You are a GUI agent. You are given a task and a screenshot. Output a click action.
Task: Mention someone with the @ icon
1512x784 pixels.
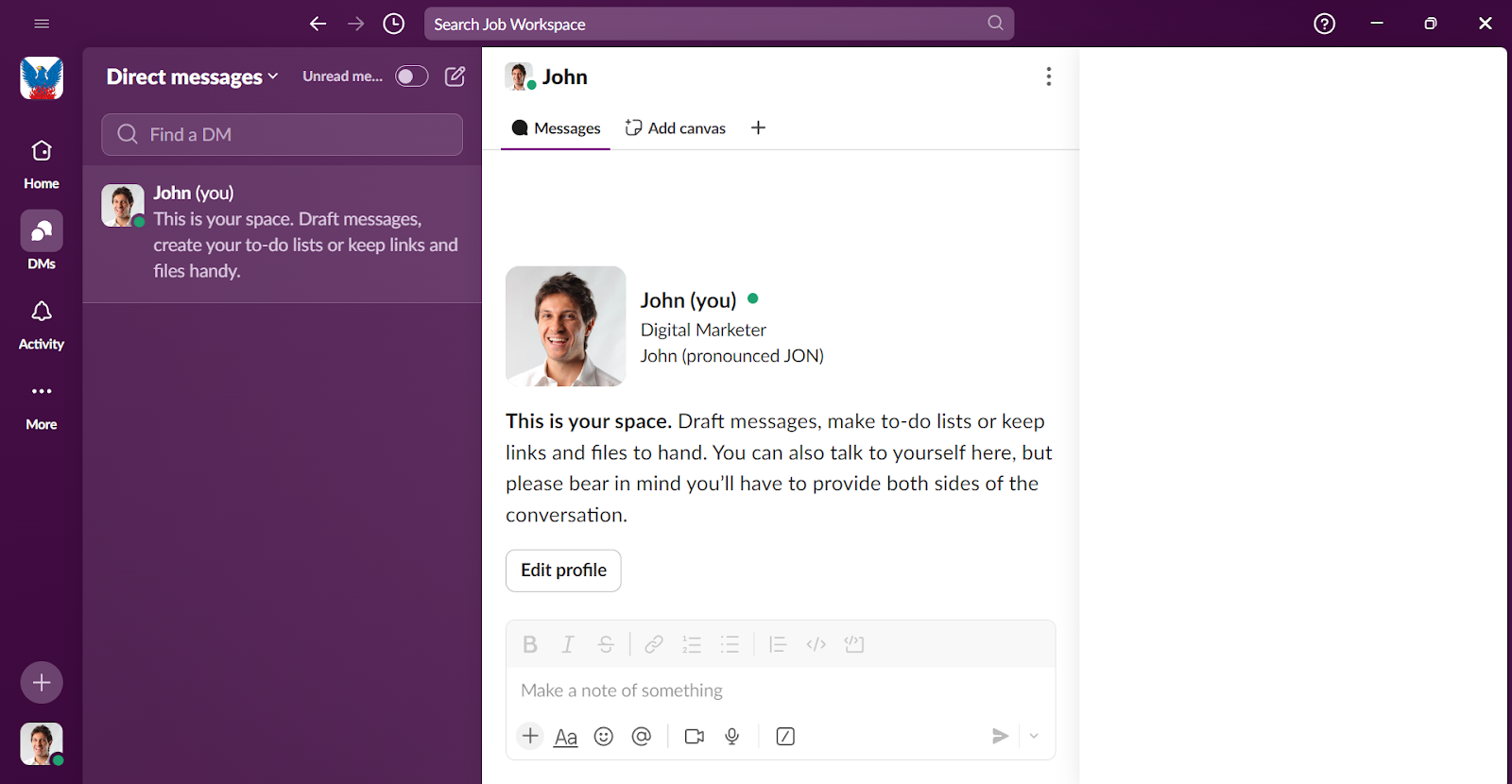[642, 736]
